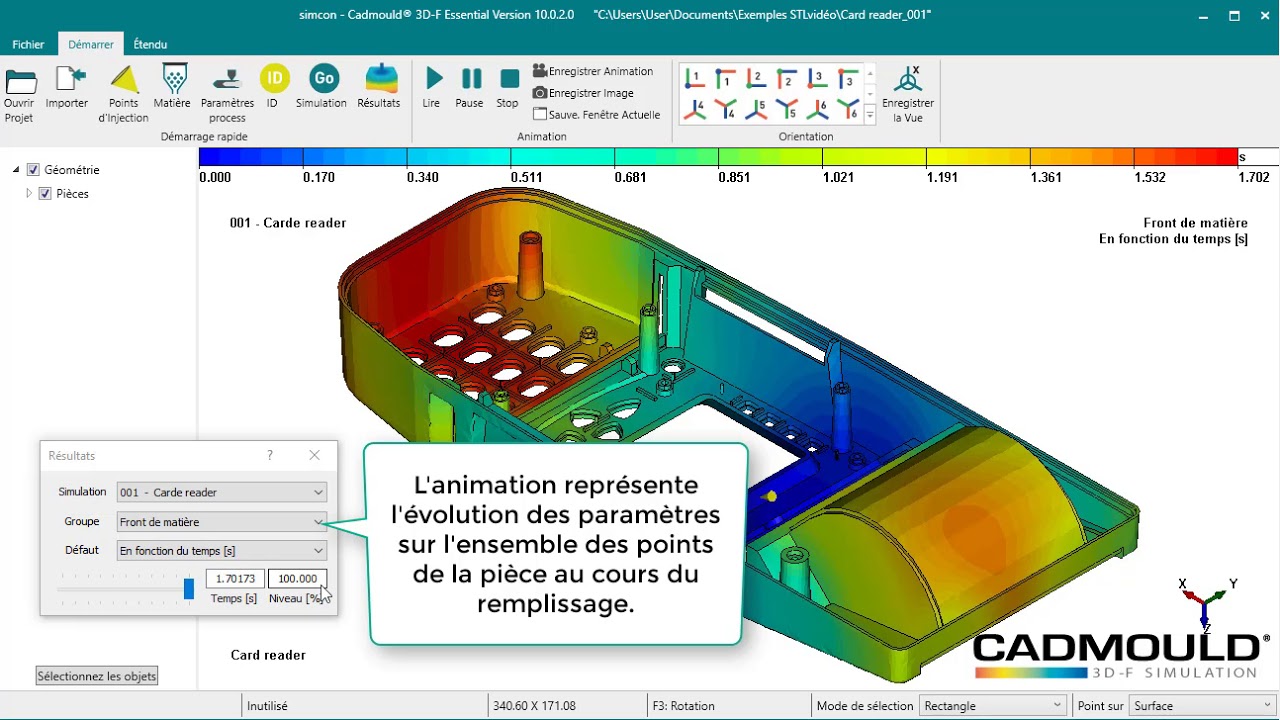Close the Résultats dialog
Viewport: 1280px width, 720px height.
314,455
